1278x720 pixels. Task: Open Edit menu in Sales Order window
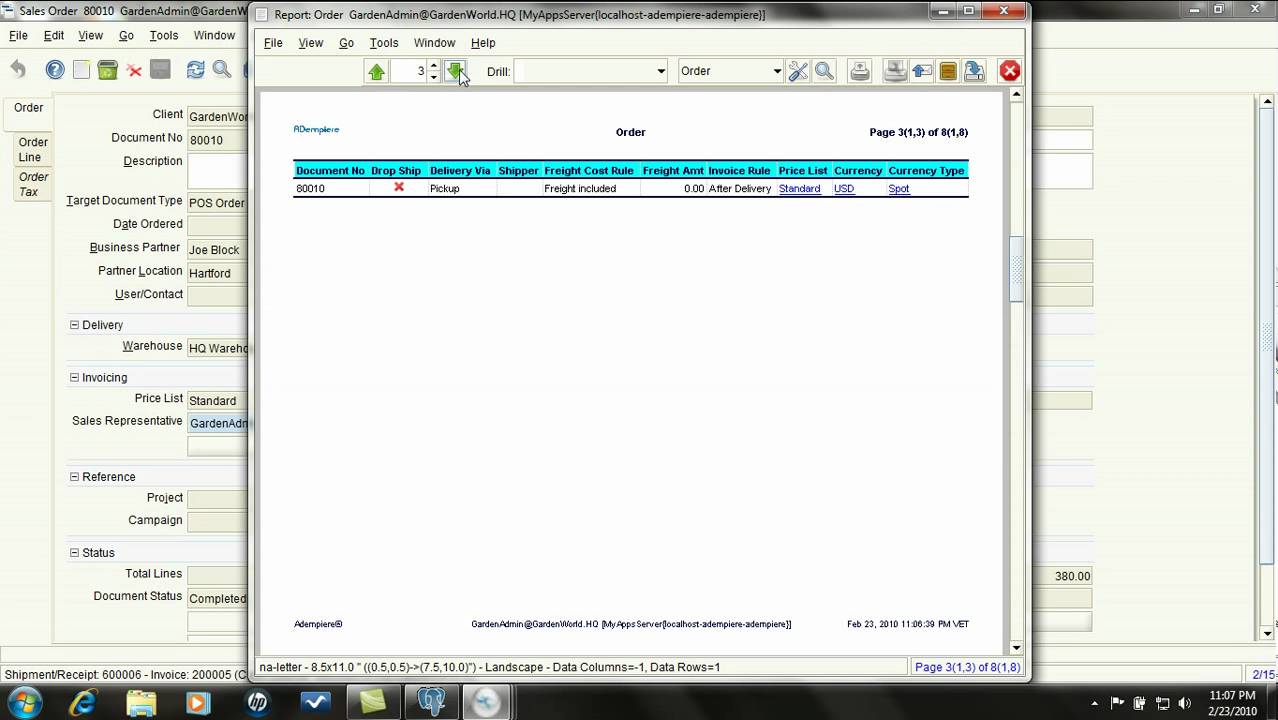click(x=54, y=35)
